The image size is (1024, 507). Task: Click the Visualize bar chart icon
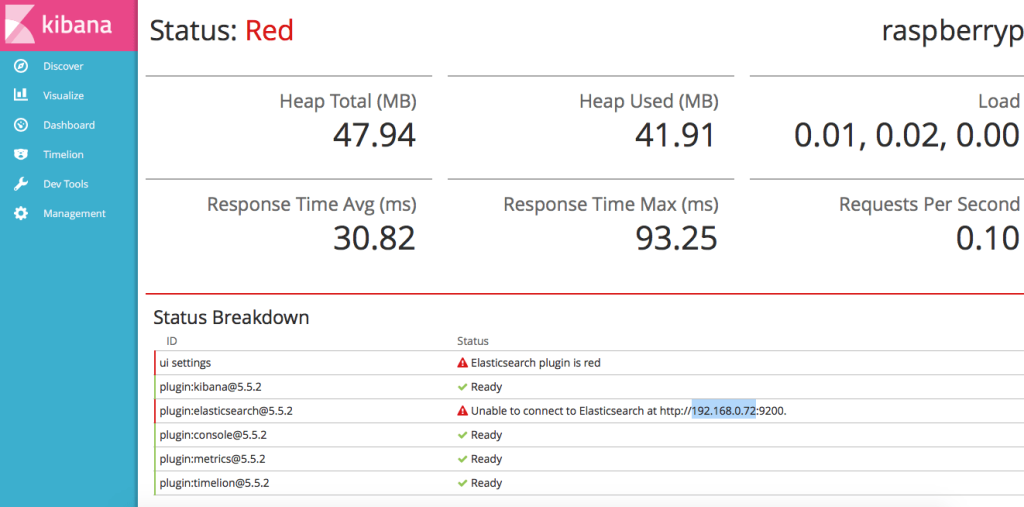tap(21, 95)
